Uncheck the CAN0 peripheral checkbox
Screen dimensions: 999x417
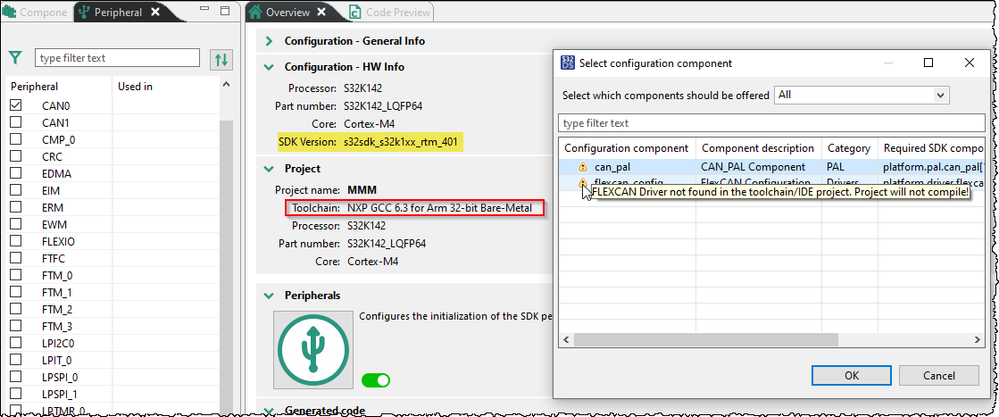tap(16, 106)
